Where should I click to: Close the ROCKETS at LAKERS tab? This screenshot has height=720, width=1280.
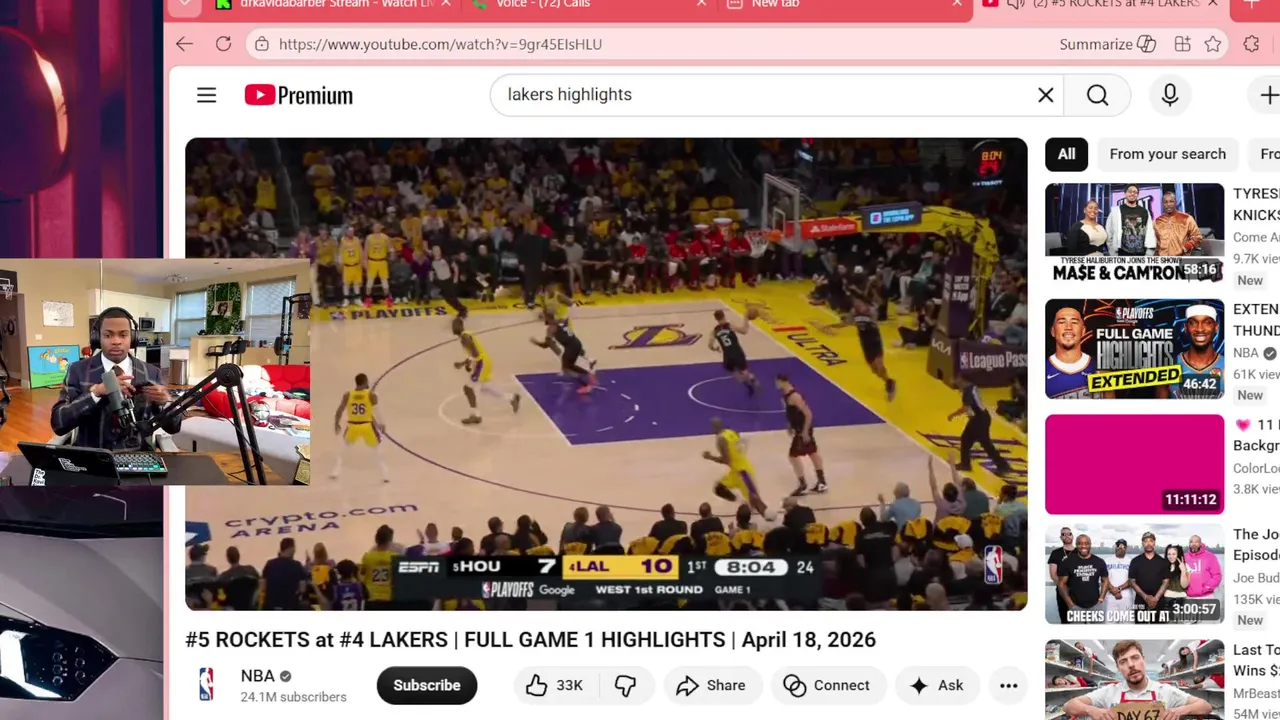point(1213,5)
